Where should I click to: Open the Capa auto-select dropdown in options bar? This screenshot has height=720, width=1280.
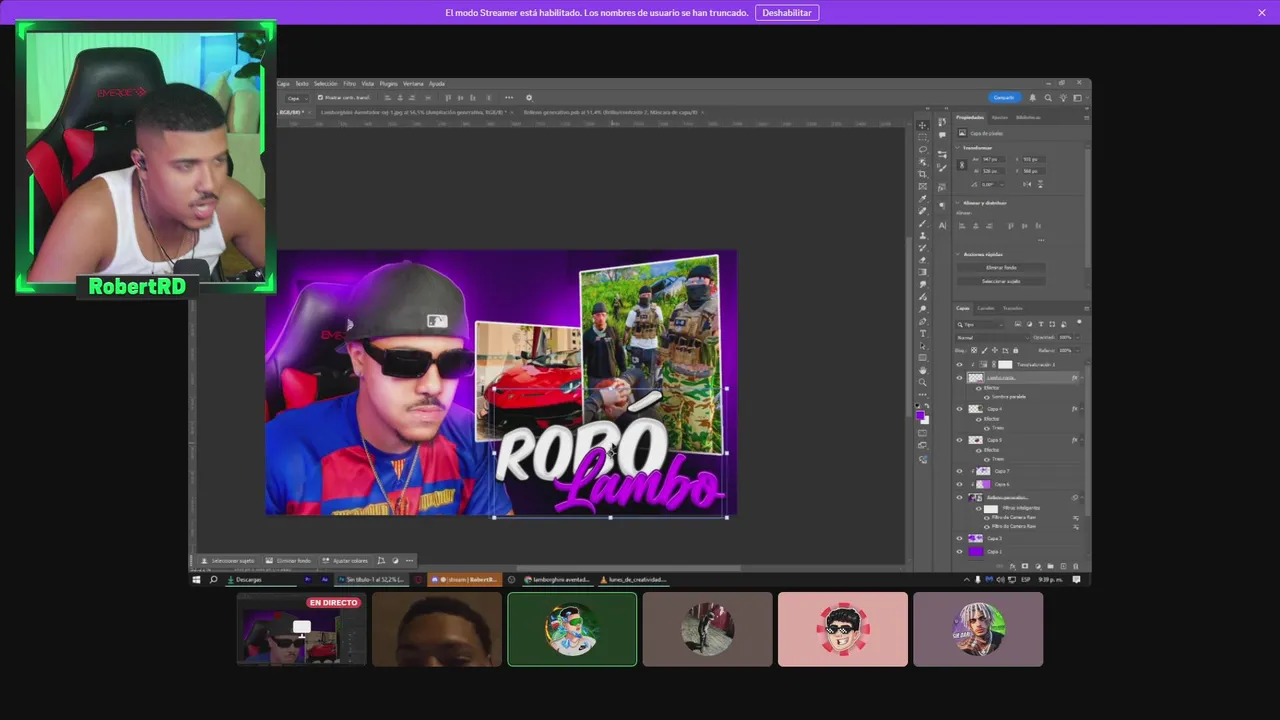(297, 98)
